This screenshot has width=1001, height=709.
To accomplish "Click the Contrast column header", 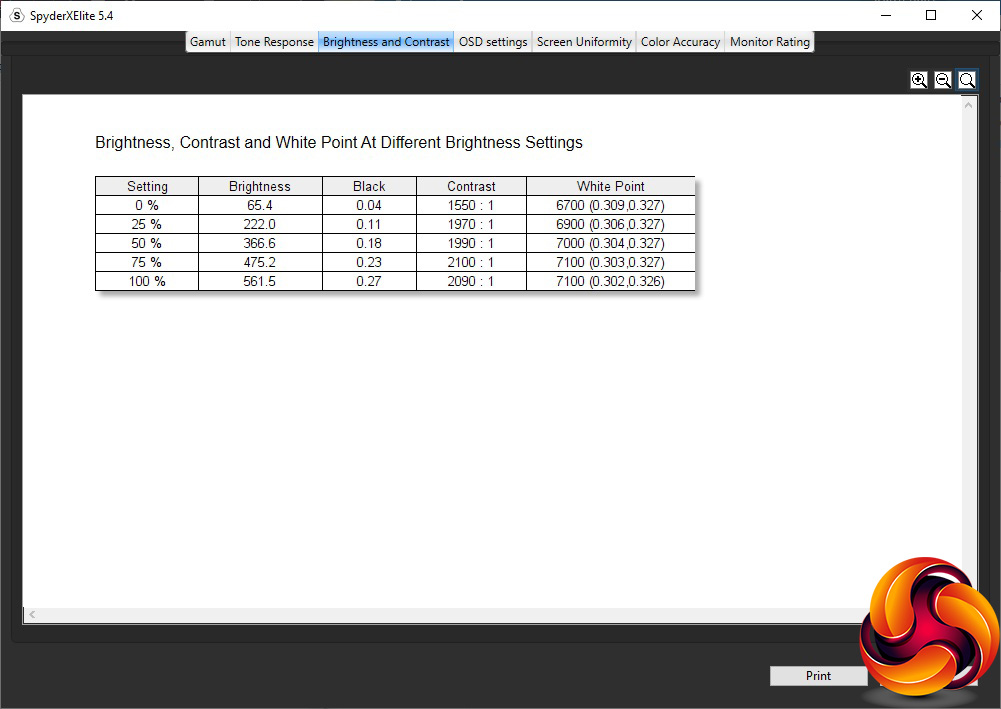I will coord(471,186).
